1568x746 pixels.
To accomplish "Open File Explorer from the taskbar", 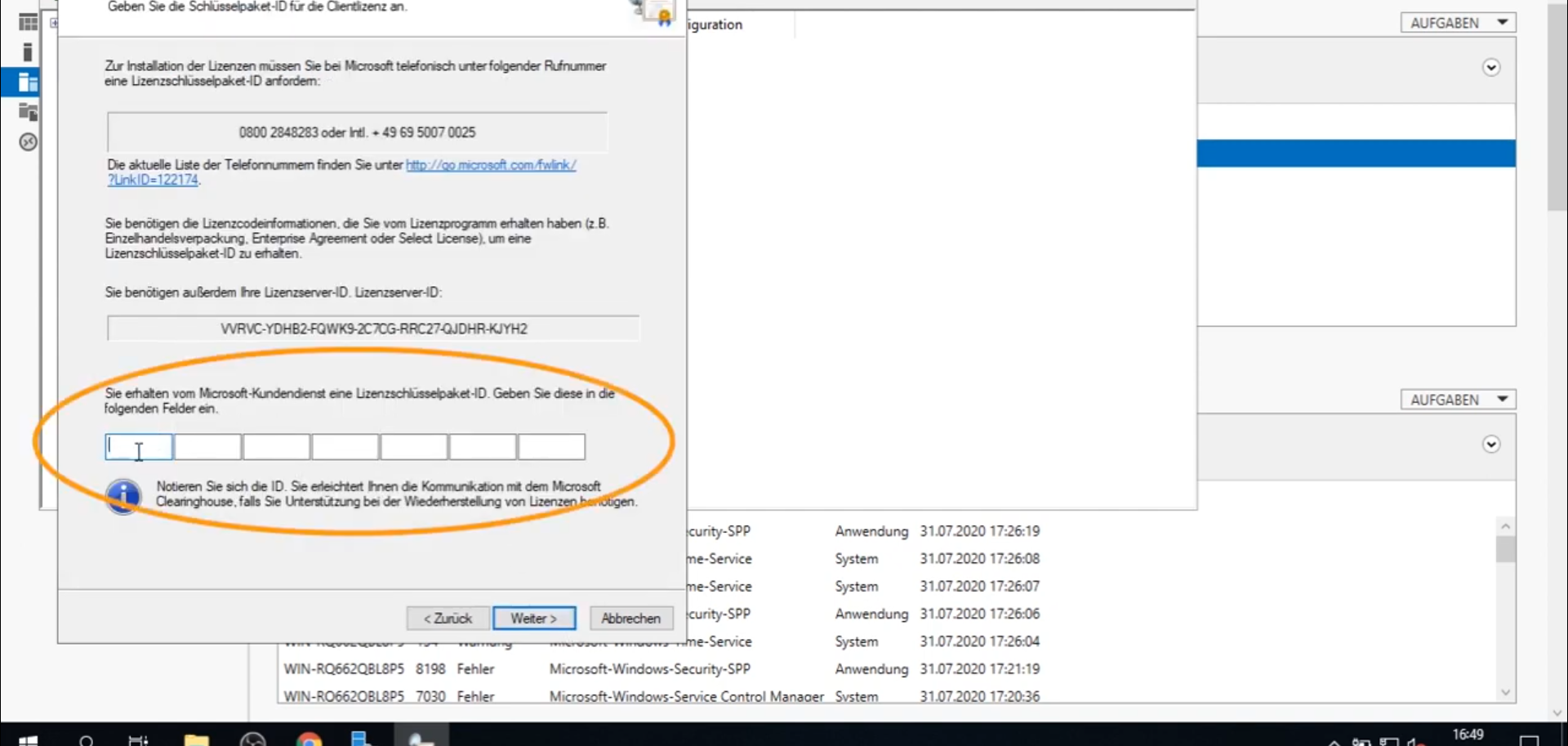I will pyautogui.click(x=196, y=739).
